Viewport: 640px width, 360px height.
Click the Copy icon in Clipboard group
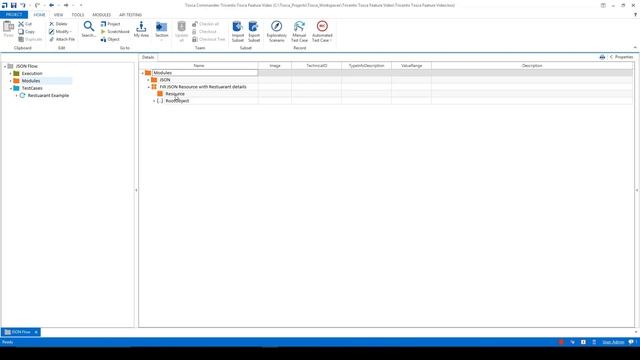point(21,31)
